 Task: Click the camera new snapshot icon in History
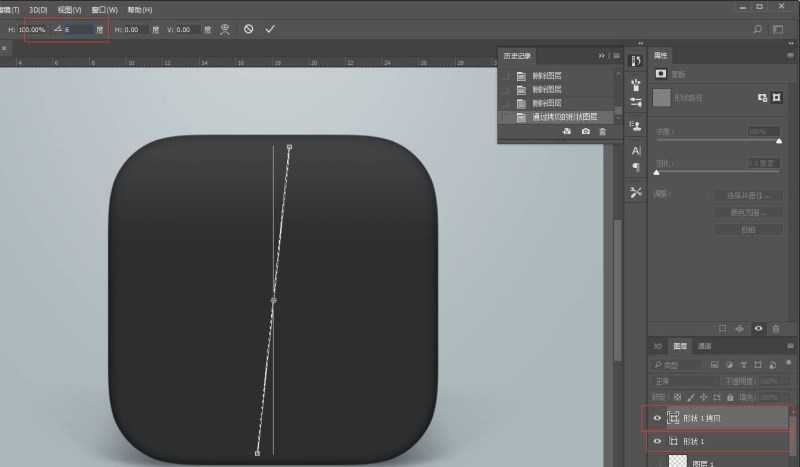click(x=585, y=132)
